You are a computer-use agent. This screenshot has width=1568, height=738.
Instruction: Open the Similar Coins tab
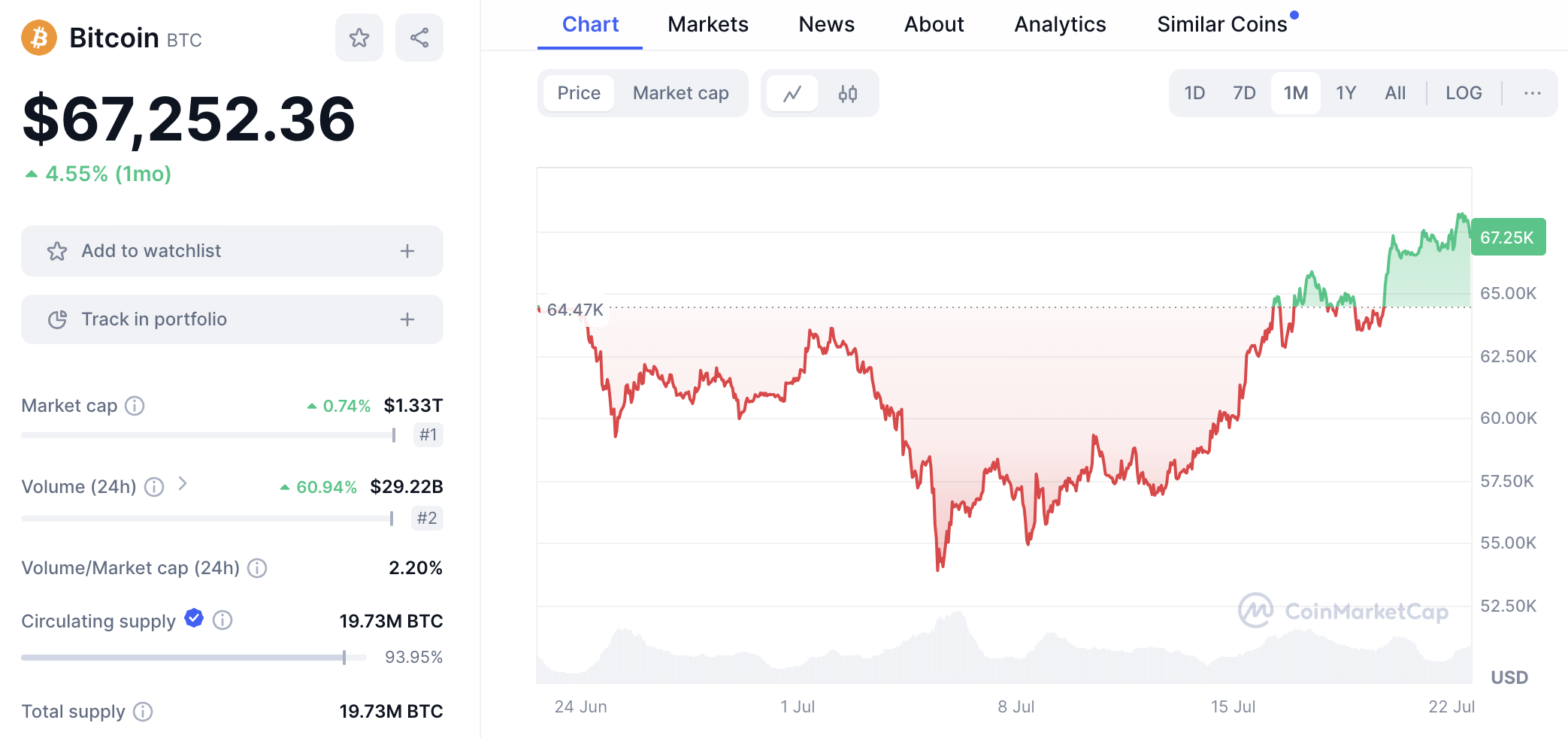click(x=1221, y=24)
